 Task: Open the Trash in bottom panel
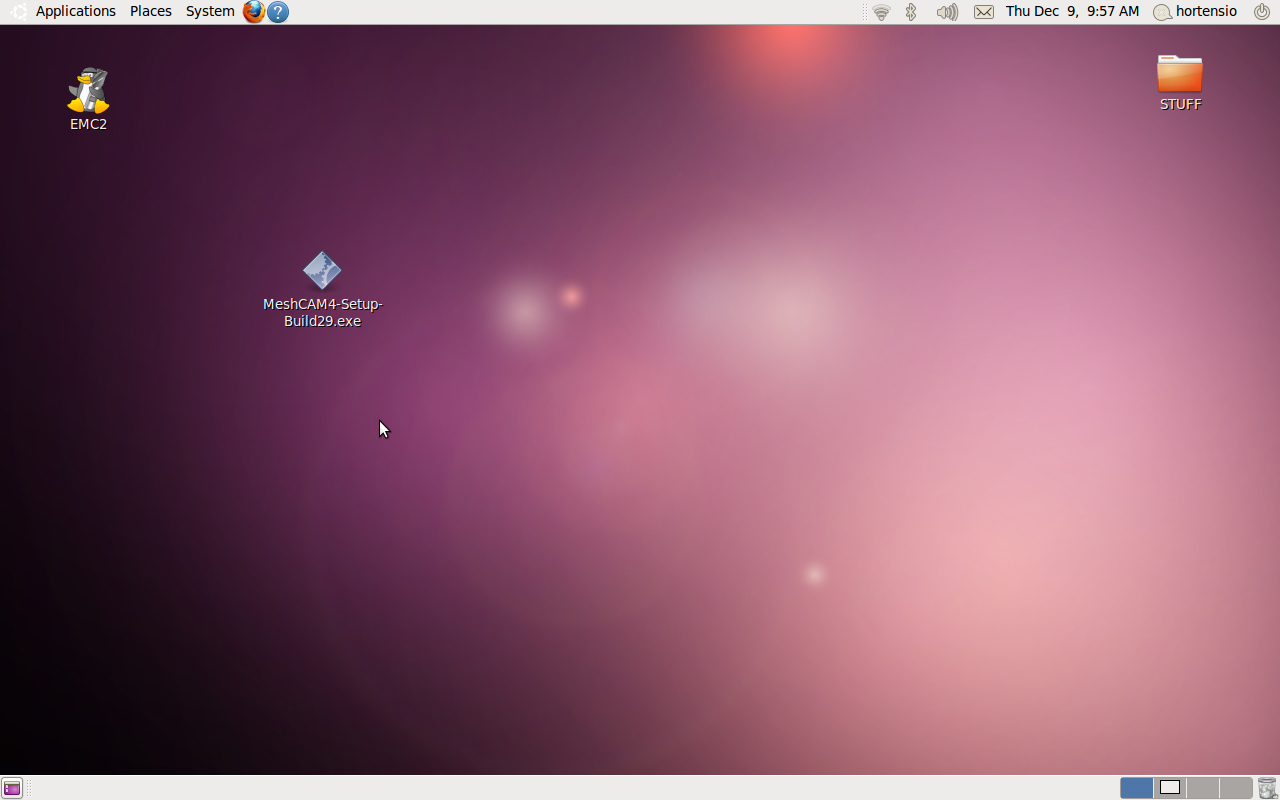1267,788
